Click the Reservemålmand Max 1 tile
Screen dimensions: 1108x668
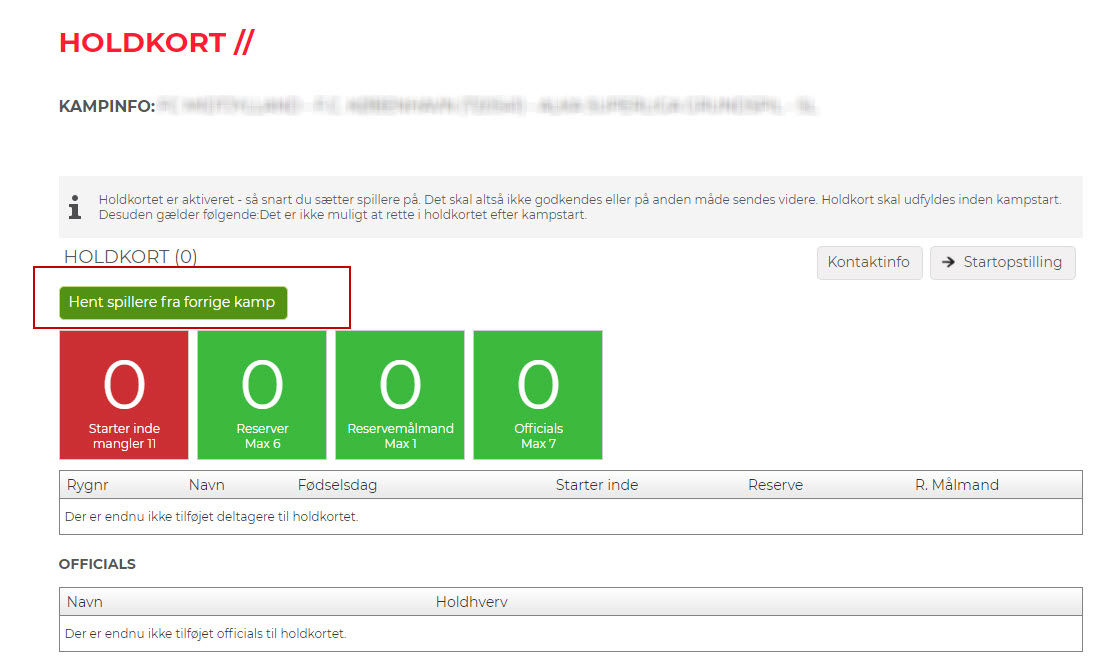[x=400, y=395]
